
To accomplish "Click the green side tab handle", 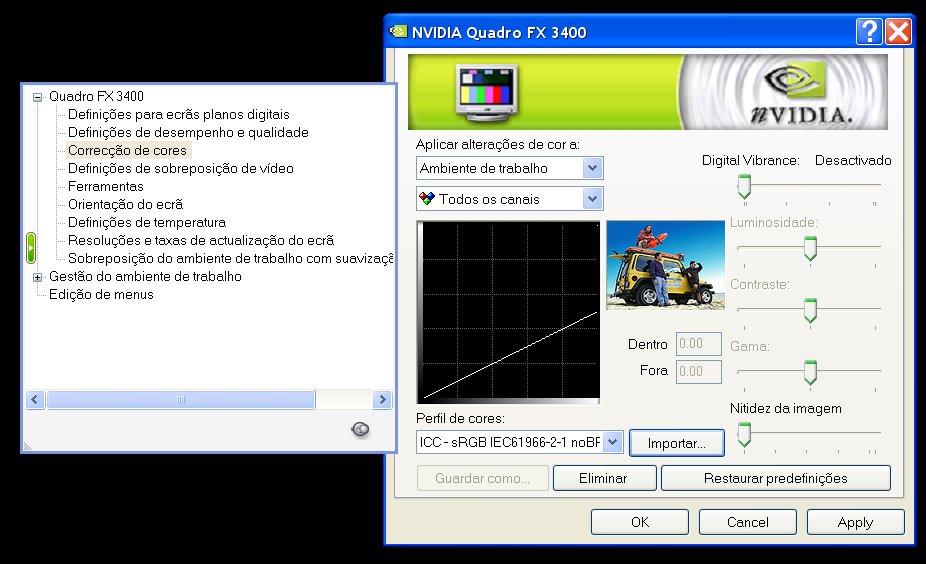I will pos(31,247).
